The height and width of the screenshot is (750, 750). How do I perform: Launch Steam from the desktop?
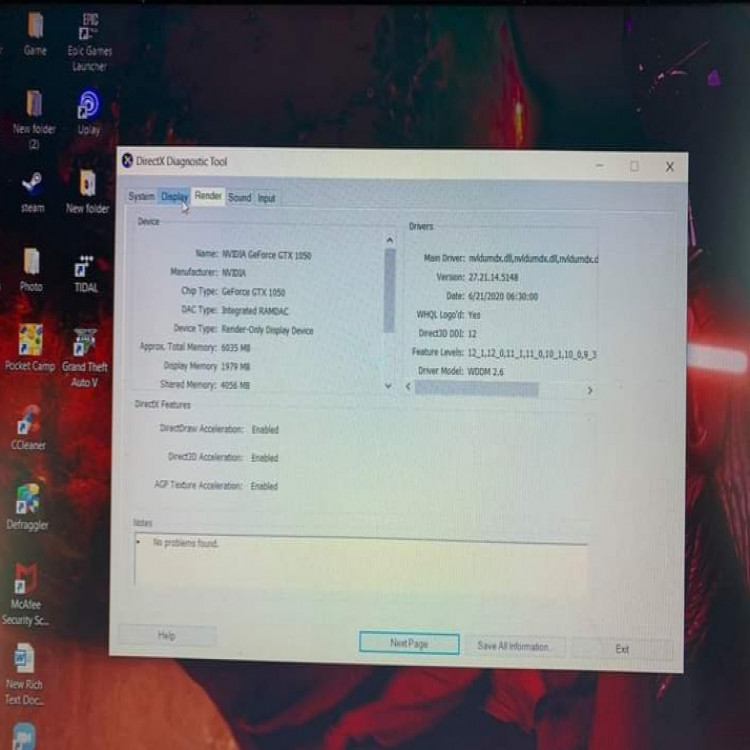pyautogui.click(x=32, y=184)
